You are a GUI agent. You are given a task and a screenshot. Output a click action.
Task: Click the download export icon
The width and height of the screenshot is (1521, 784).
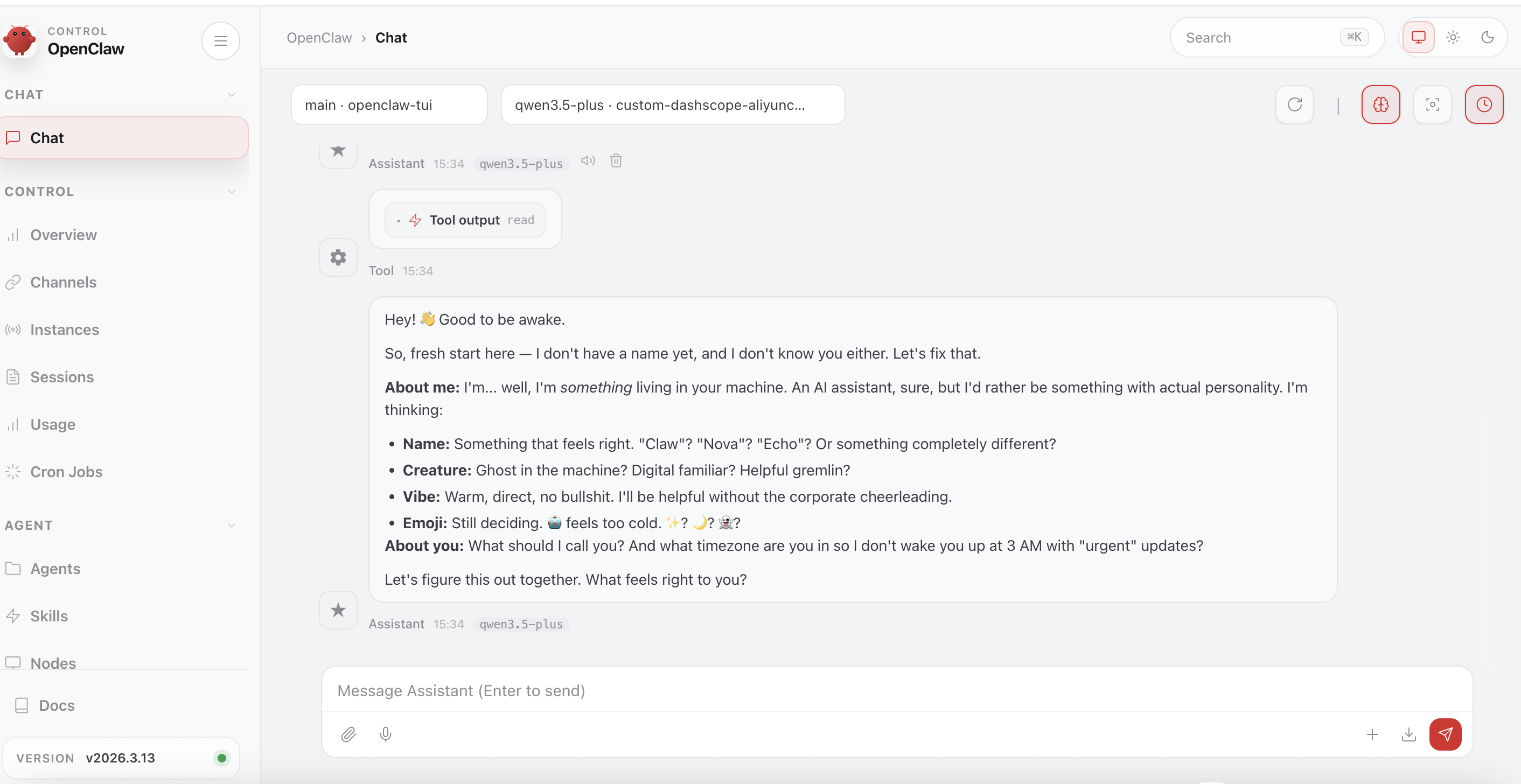[1408, 734]
